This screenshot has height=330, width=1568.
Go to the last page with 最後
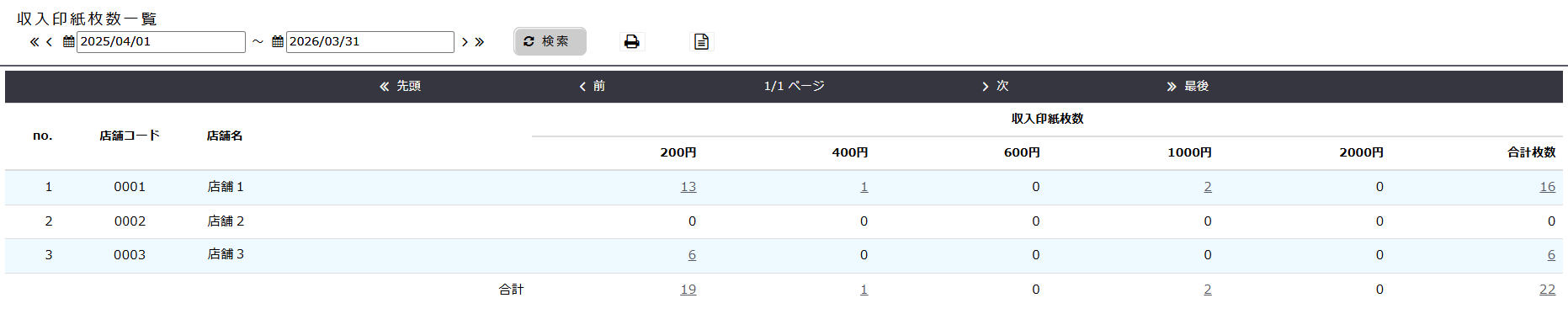coord(1188,86)
